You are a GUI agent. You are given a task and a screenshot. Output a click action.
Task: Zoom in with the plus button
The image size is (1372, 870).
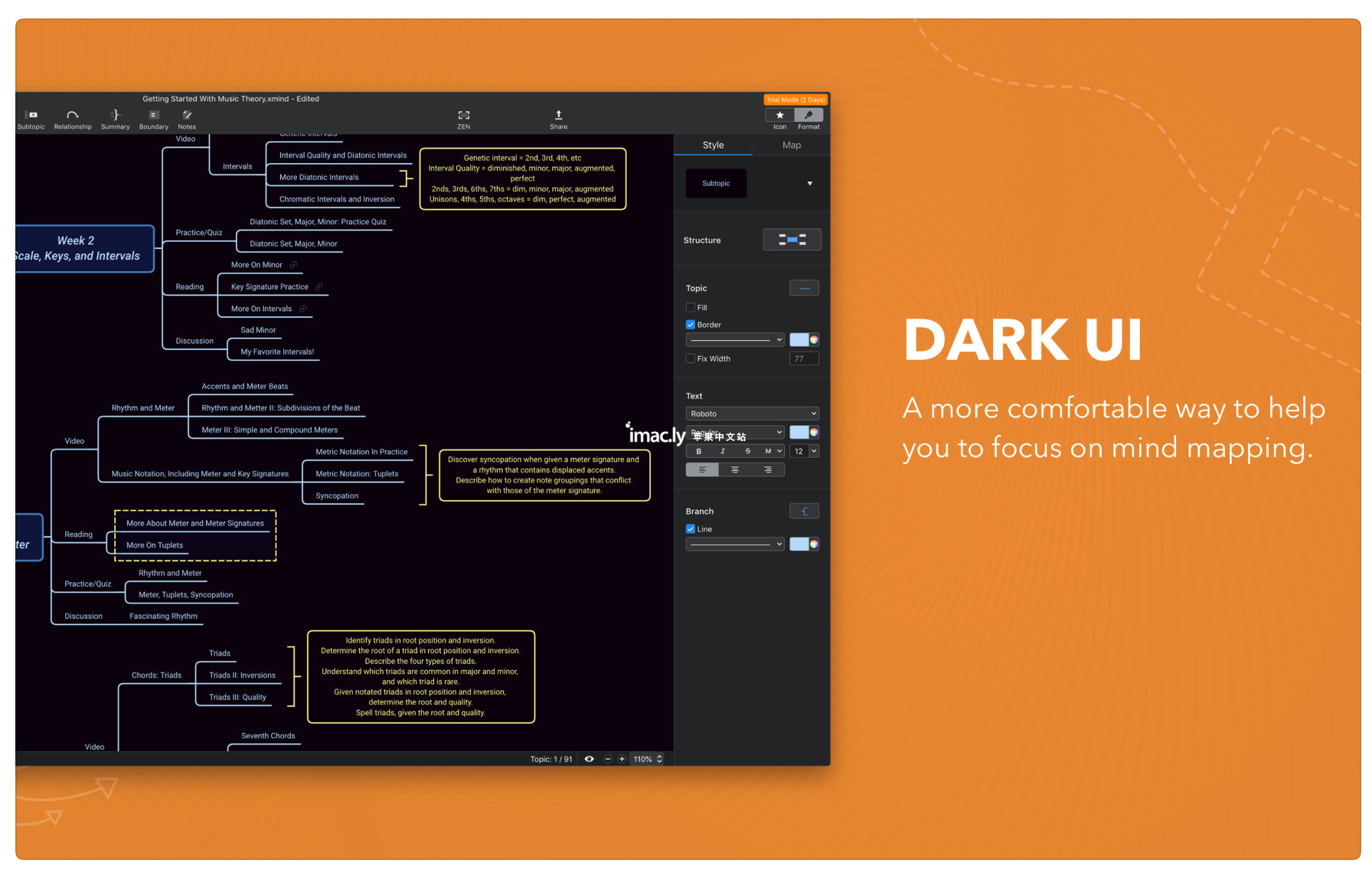[x=622, y=759]
